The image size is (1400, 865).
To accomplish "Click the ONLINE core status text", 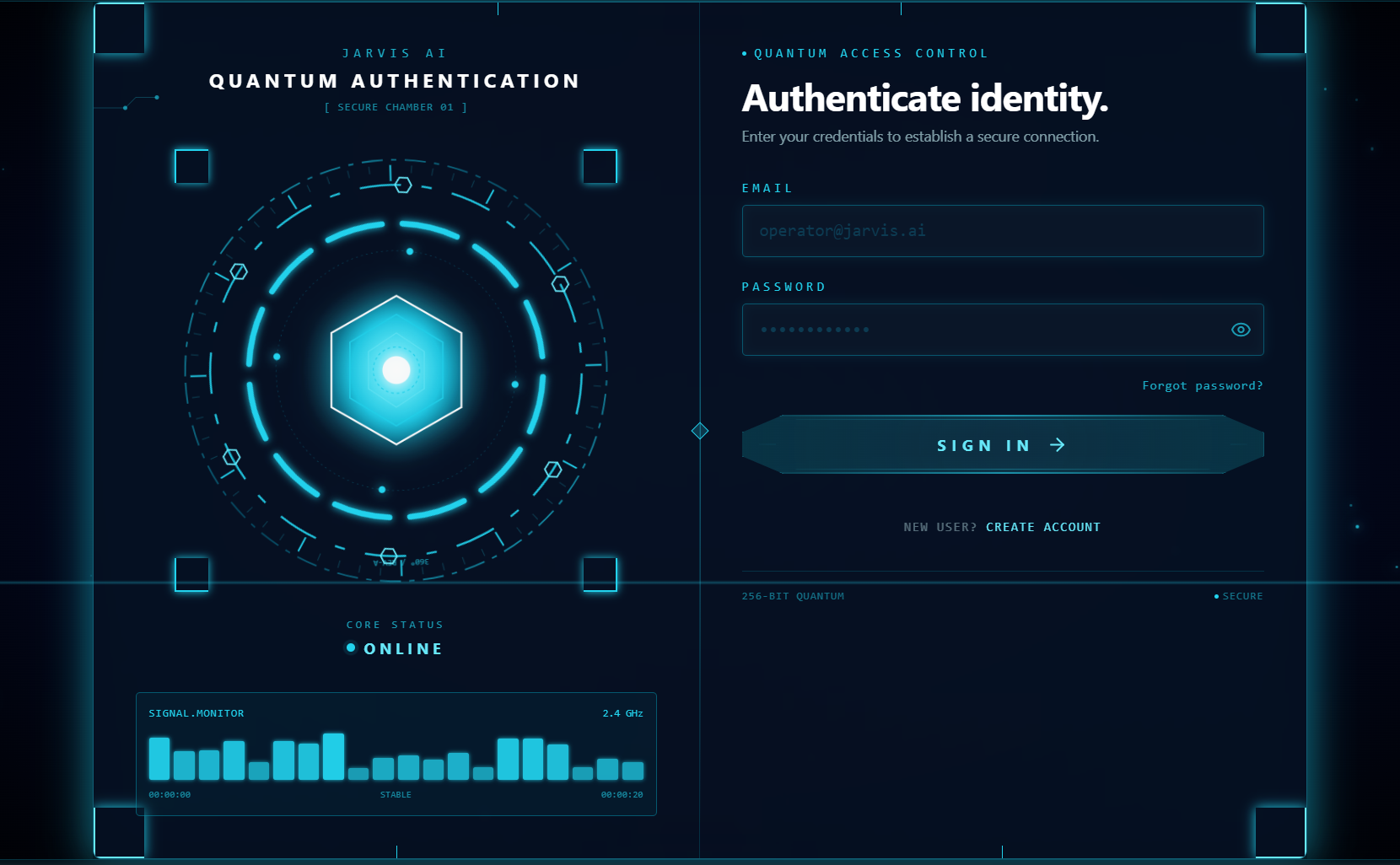I will tap(403, 649).
